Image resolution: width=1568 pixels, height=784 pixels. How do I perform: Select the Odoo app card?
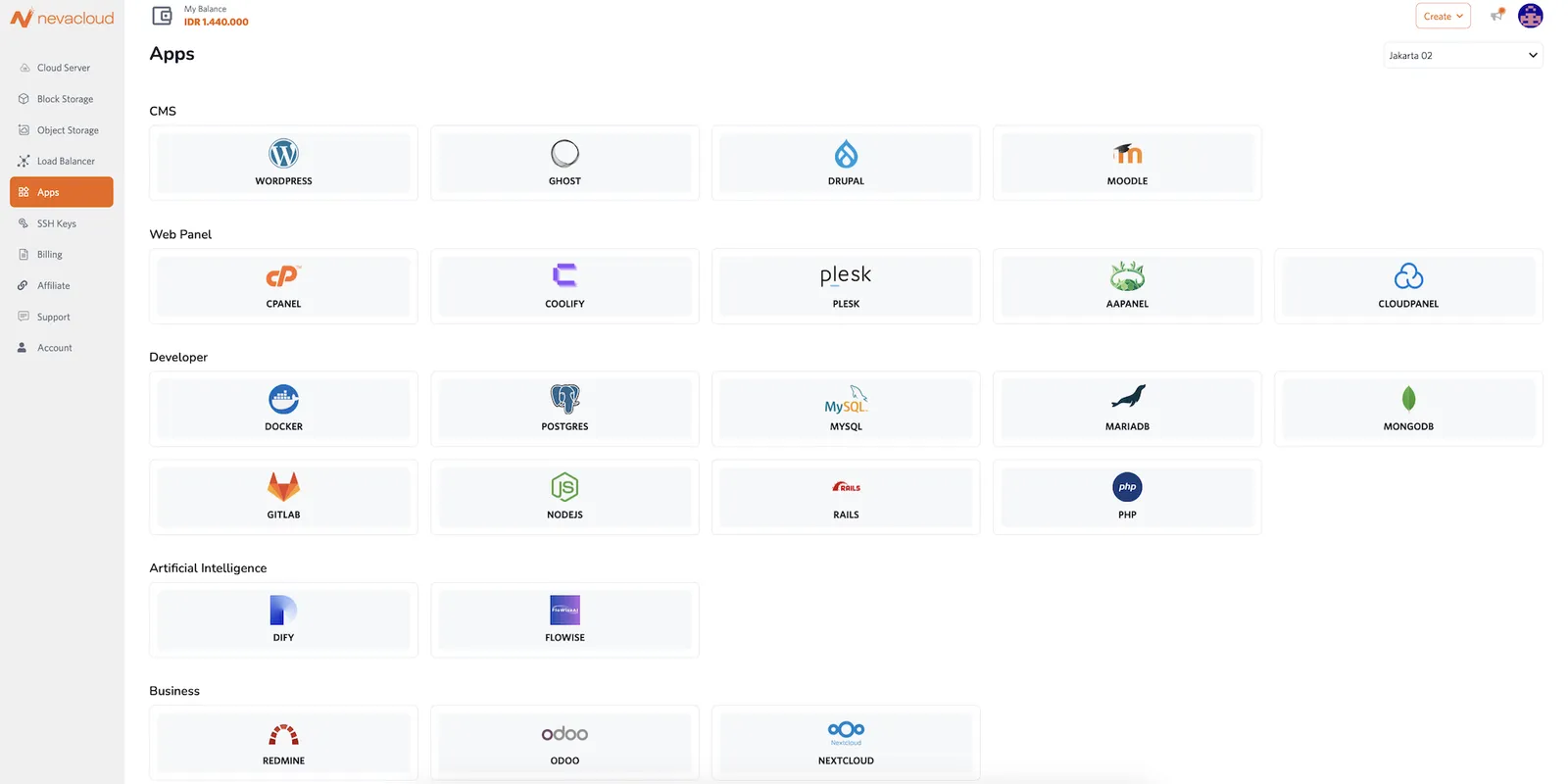564,742
